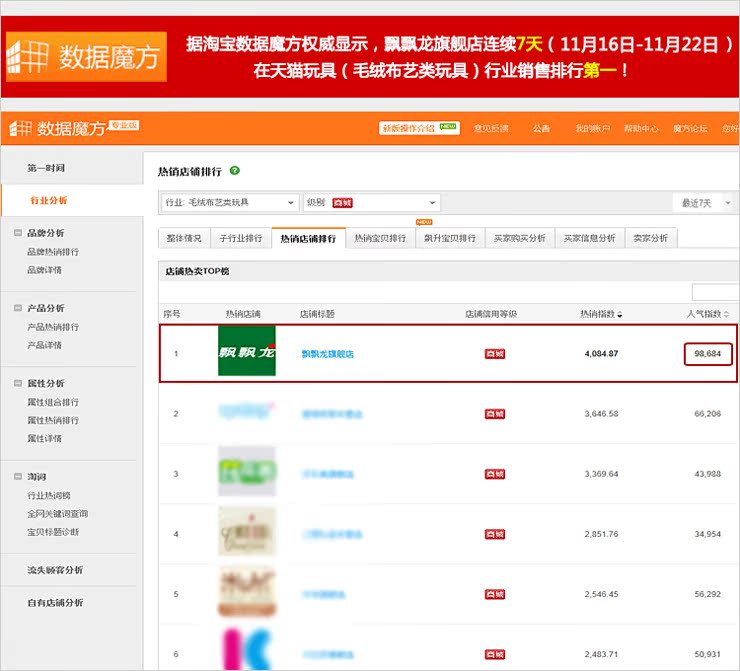
Task: Sort by 人气指数 column header
Action: coord(707,314)
